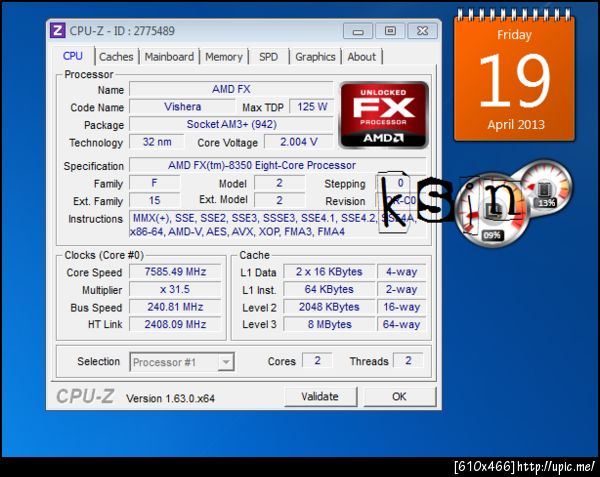600x477 pixels.
Task: Click the L1 Inst. value 64 KBytes
Action: pos(329,289)
